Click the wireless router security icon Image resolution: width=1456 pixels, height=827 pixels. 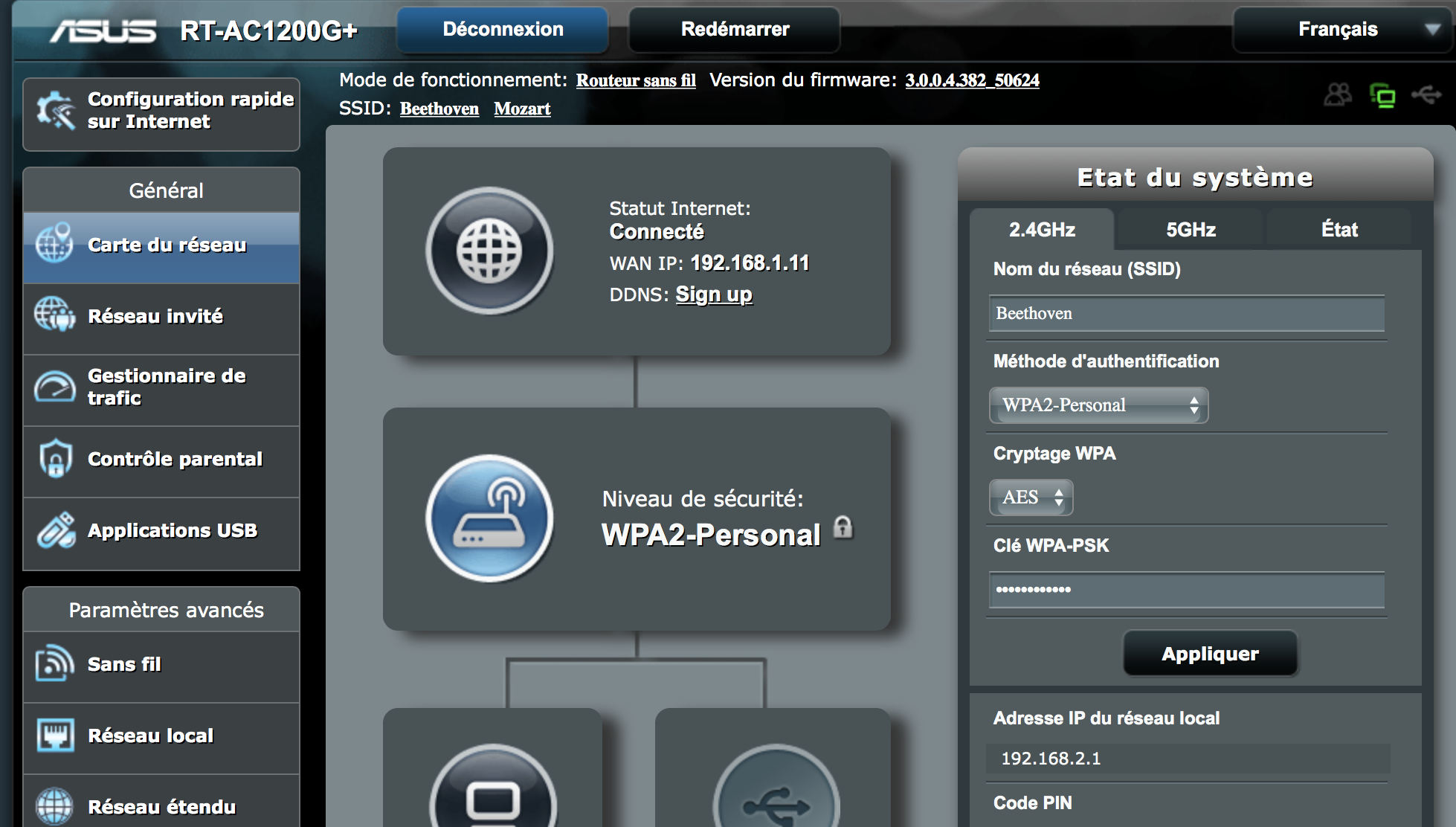(489, 518)
